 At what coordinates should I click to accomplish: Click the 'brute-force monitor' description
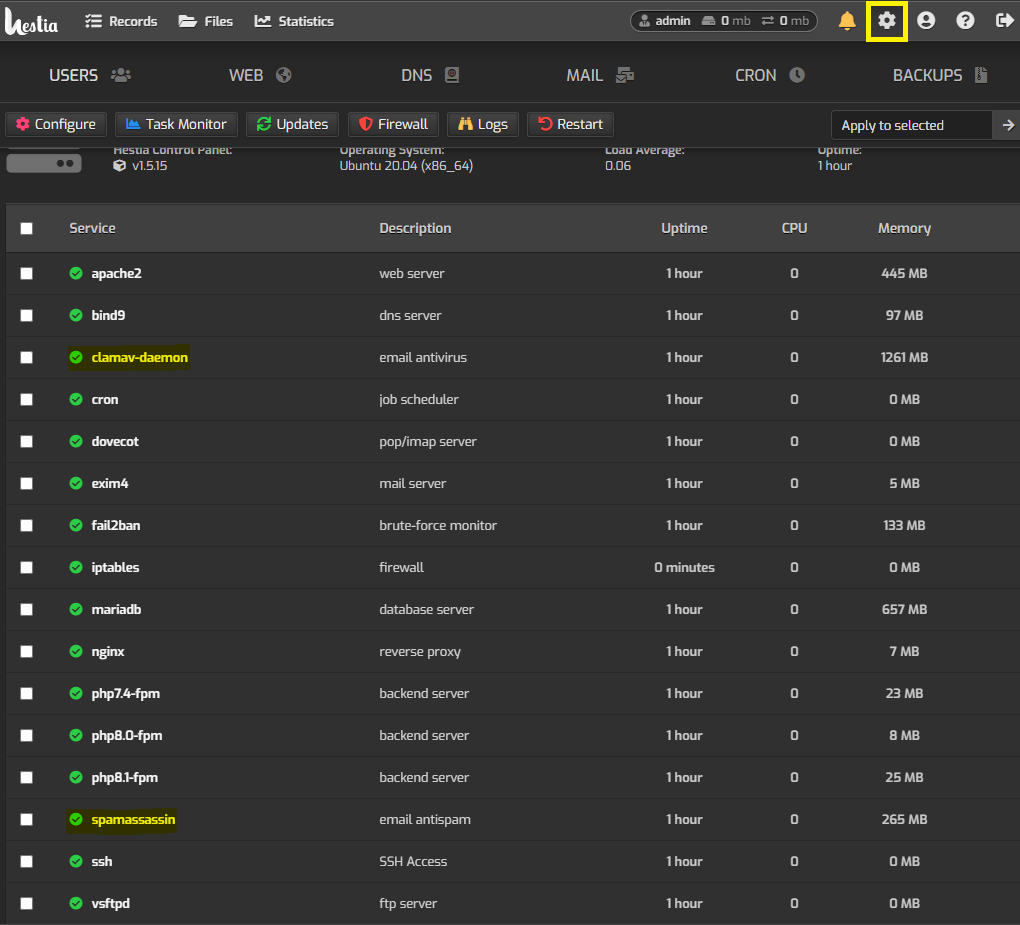point(438,525)
